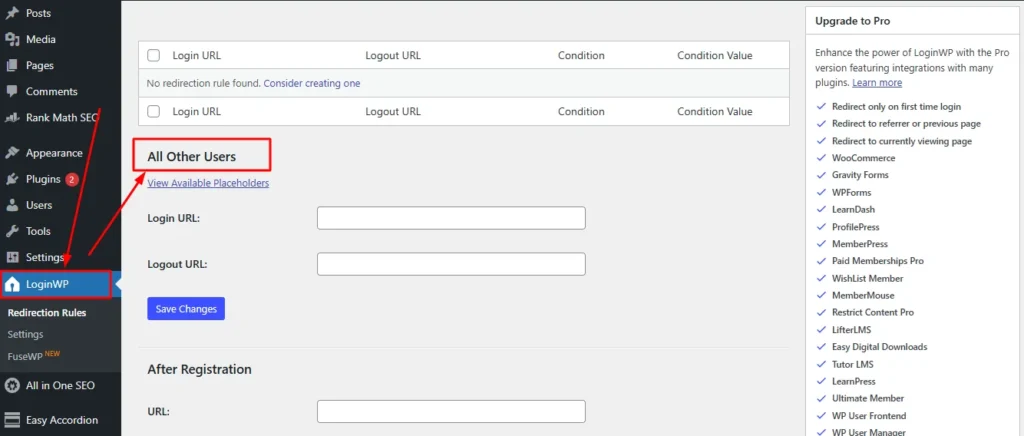The width and height of the screenshot is (1024, 436).
Task: Click the Upgrade to Pro heading
Action: click(852, 21)
